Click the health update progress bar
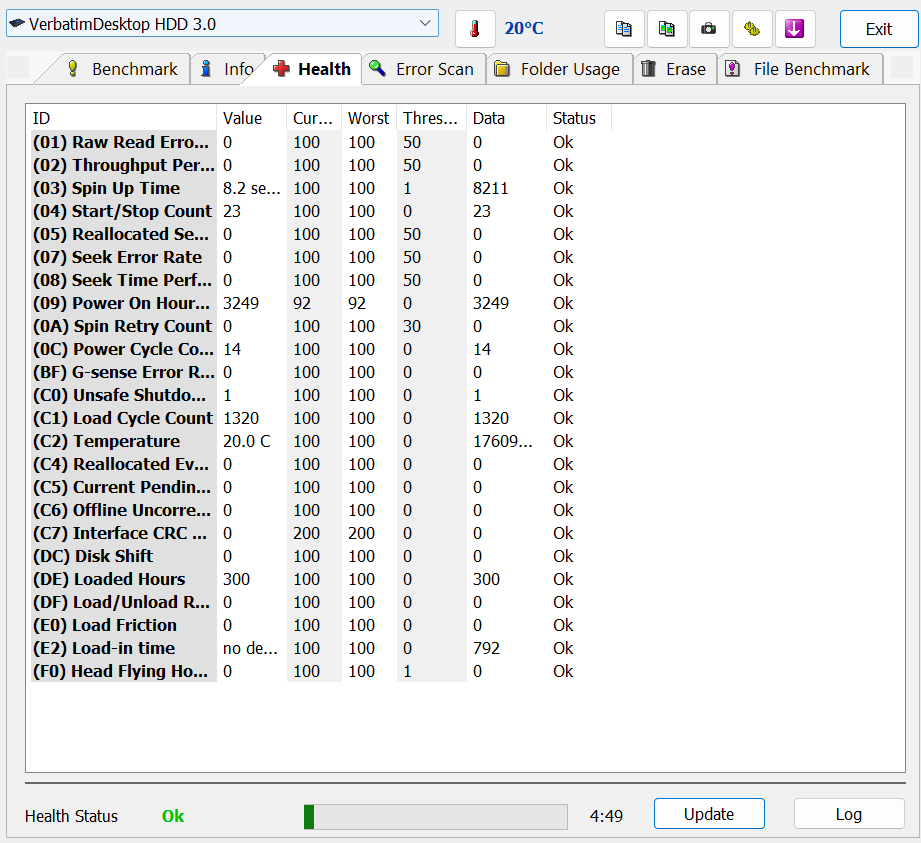The width and height of the screenshot is (921, 843). click(435, 816)
